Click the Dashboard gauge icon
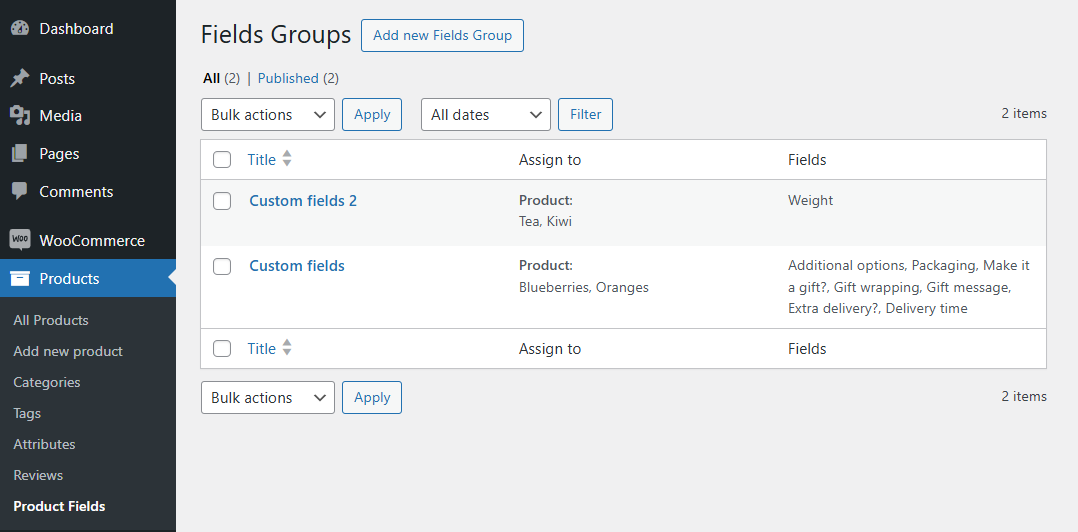Viewport: 1078px width, 532px height. tap(20, 29)
